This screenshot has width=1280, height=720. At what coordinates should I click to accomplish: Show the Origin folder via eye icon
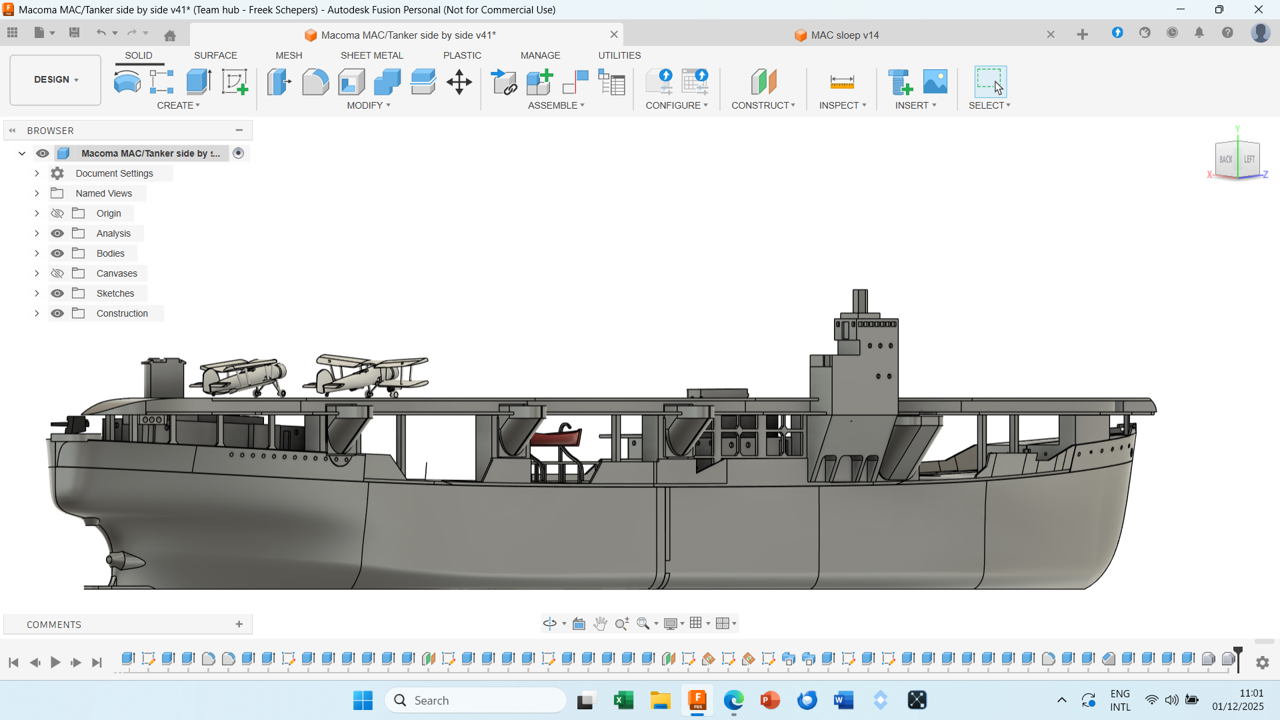pos(57,213)
